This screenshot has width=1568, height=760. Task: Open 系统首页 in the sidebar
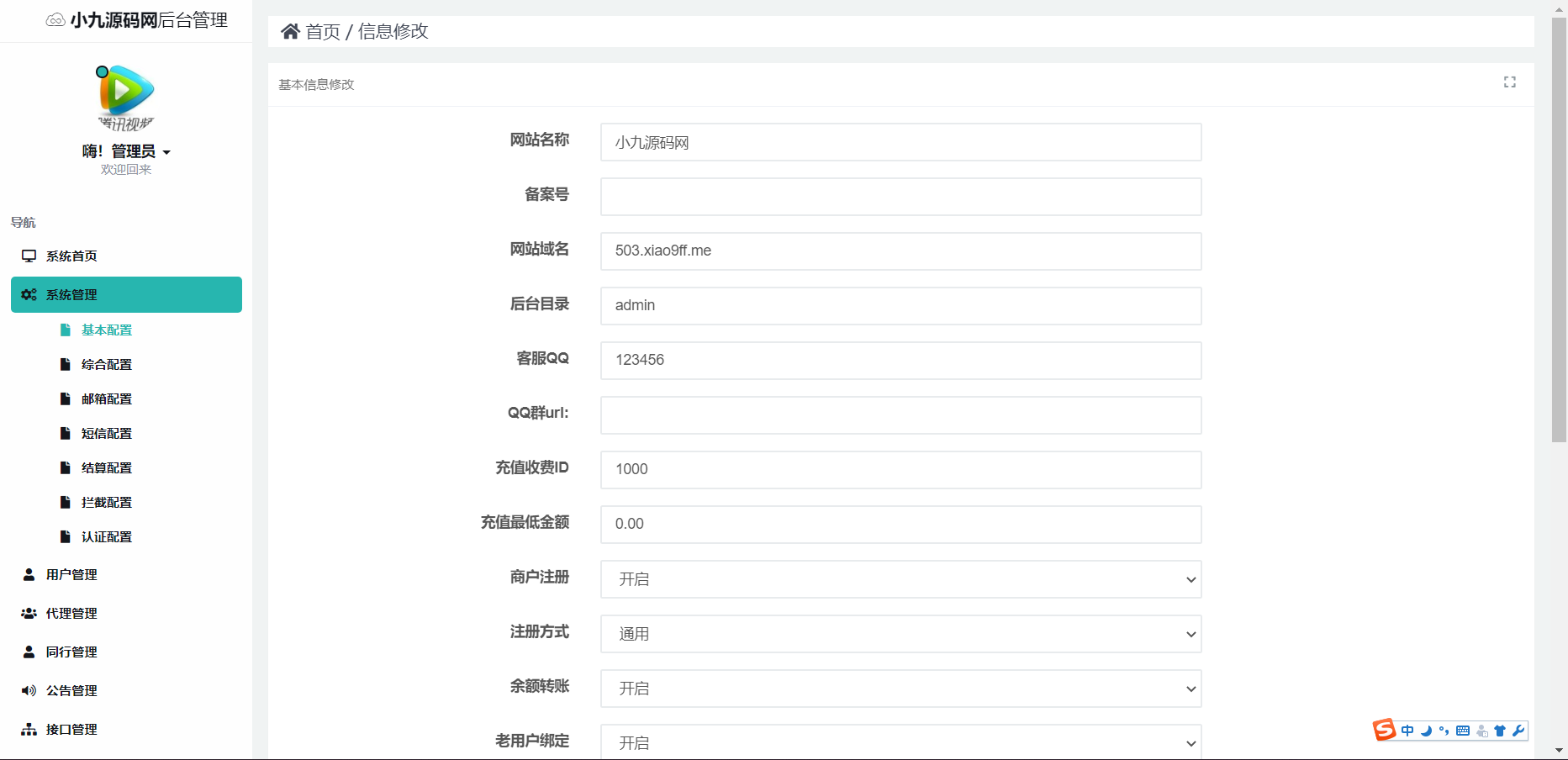tap(126, 256)
